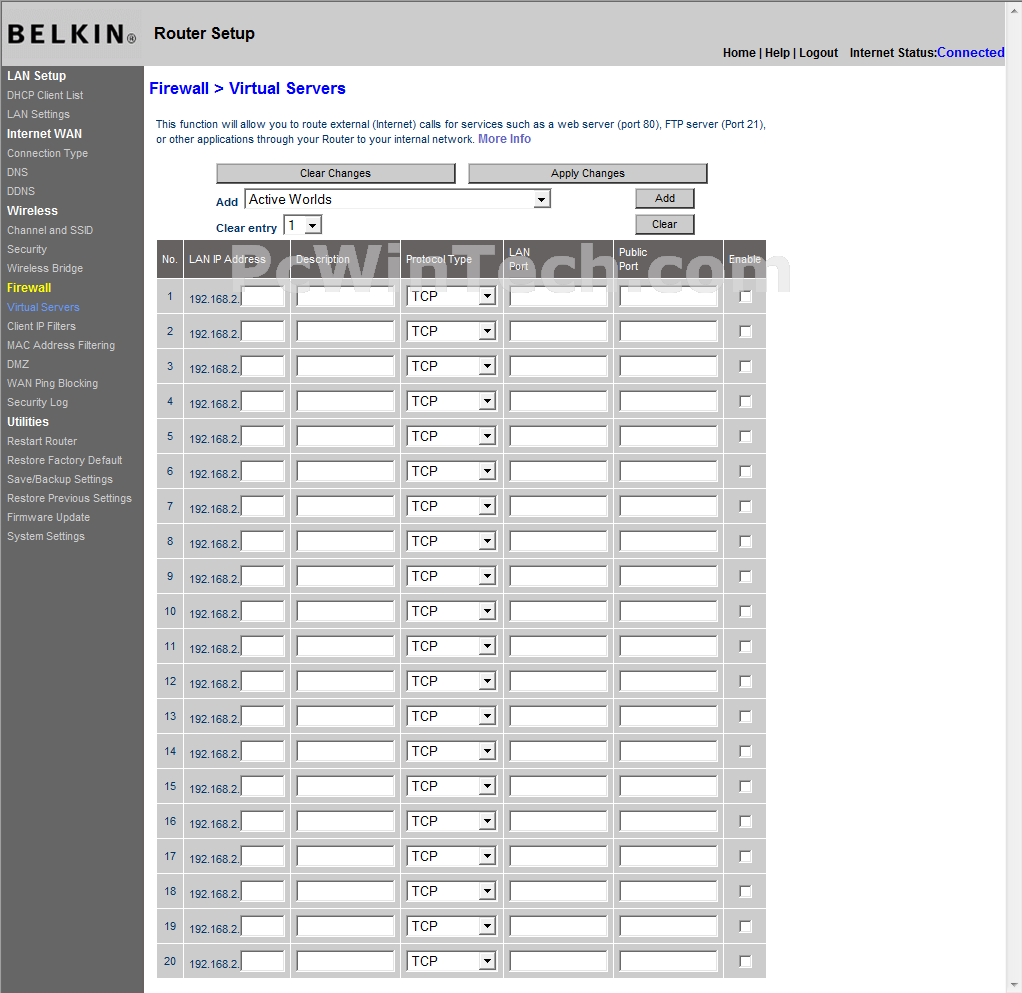1022x993 pixels.
Task: Enable virtual server entry 3 checkbox
Action: pyautogui.click(x=745, y=367)
